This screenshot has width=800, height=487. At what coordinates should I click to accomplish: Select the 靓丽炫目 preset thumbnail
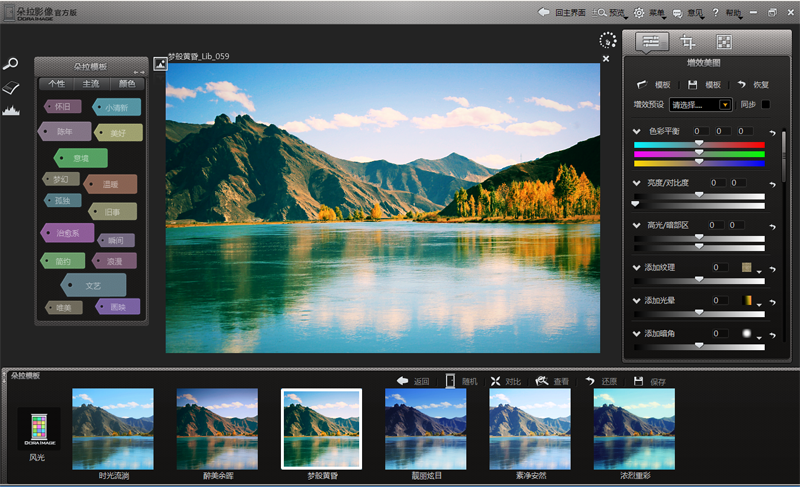pos(425,428)
